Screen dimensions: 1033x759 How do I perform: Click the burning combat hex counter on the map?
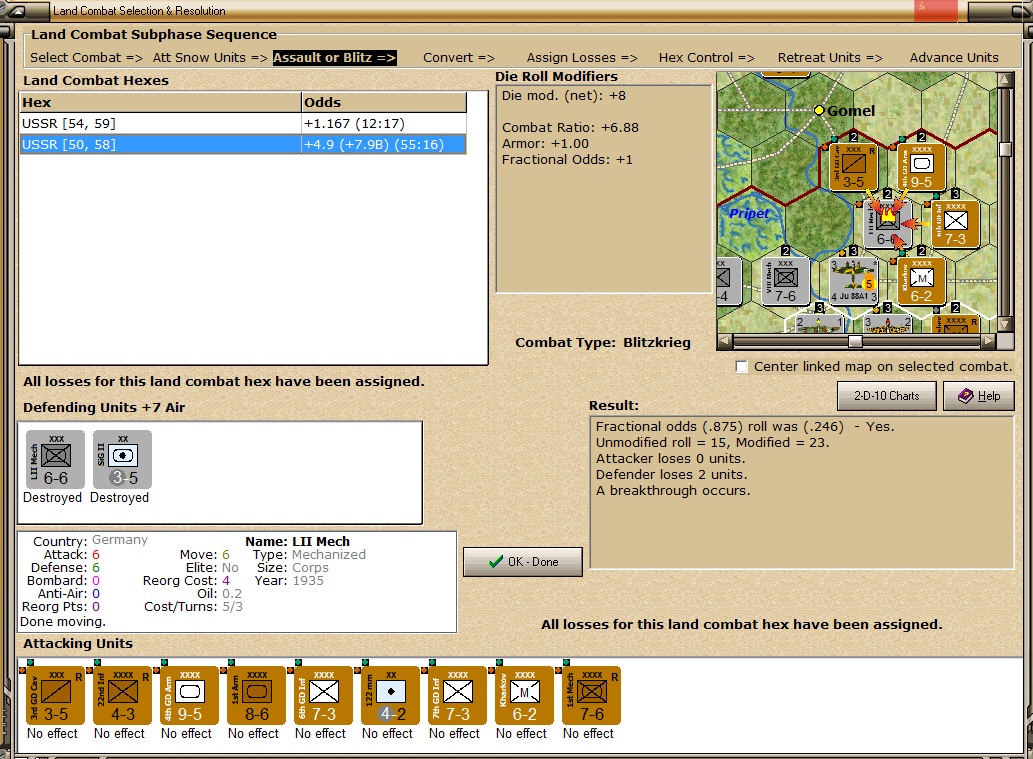point(887,224)
